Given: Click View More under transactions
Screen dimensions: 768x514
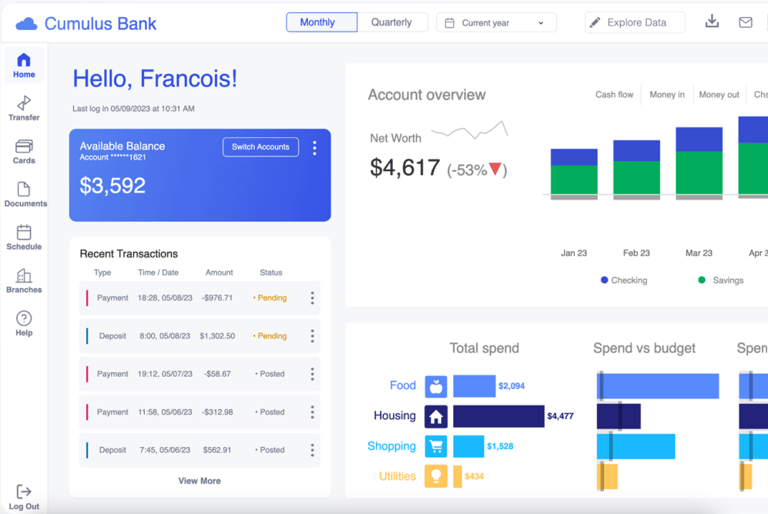Looking at the screenshot, I should pyautogui.click(x=199, y=481).
